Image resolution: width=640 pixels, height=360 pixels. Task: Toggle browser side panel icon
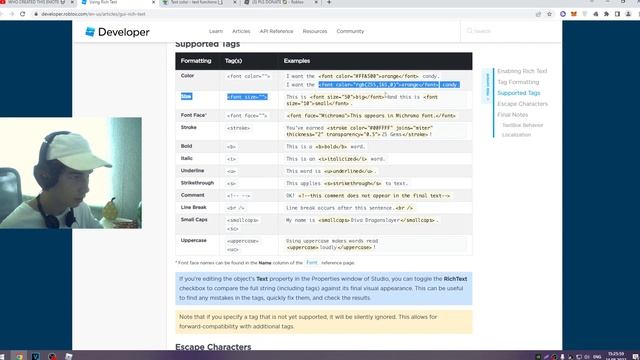[x=618, y=14]
